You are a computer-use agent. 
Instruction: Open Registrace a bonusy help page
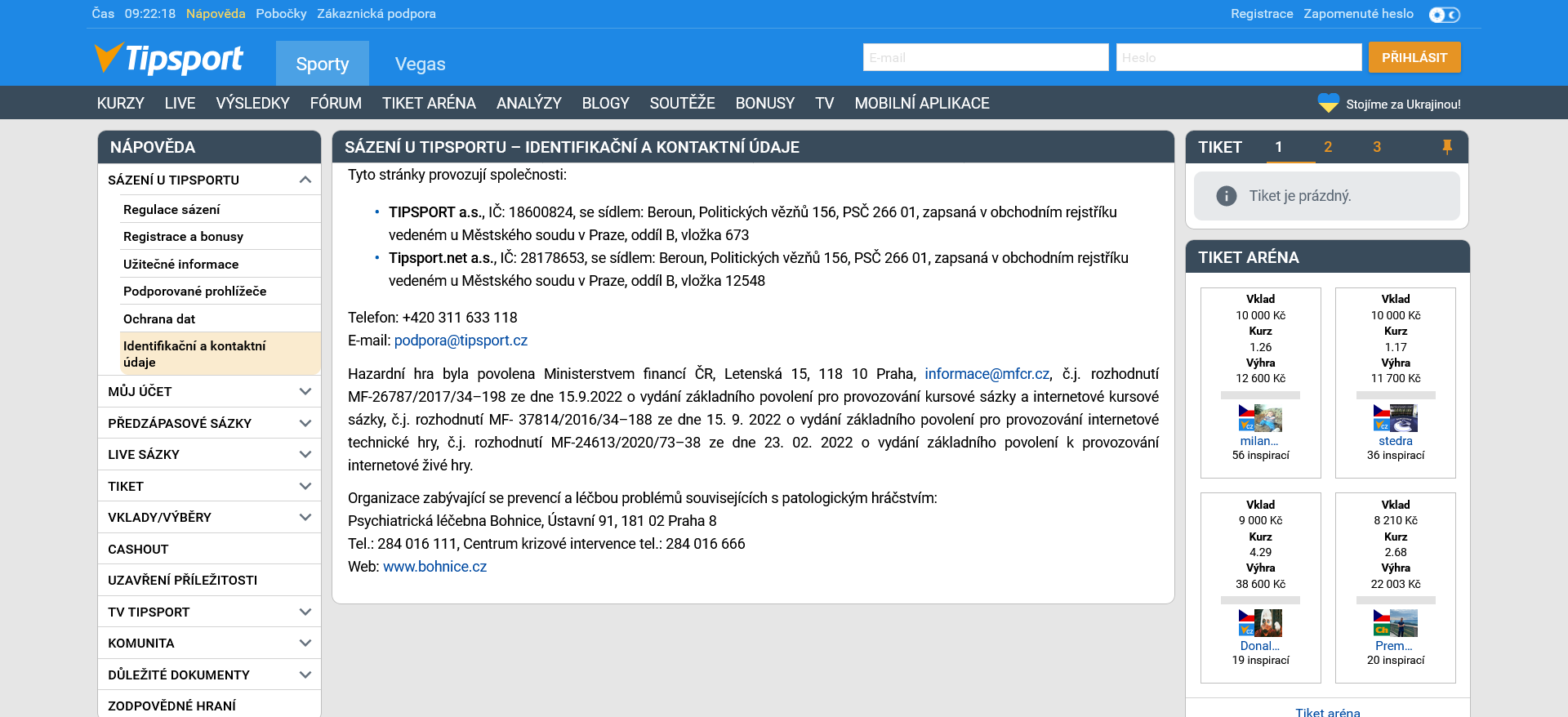pyautogui.click(x=220, y=236)
